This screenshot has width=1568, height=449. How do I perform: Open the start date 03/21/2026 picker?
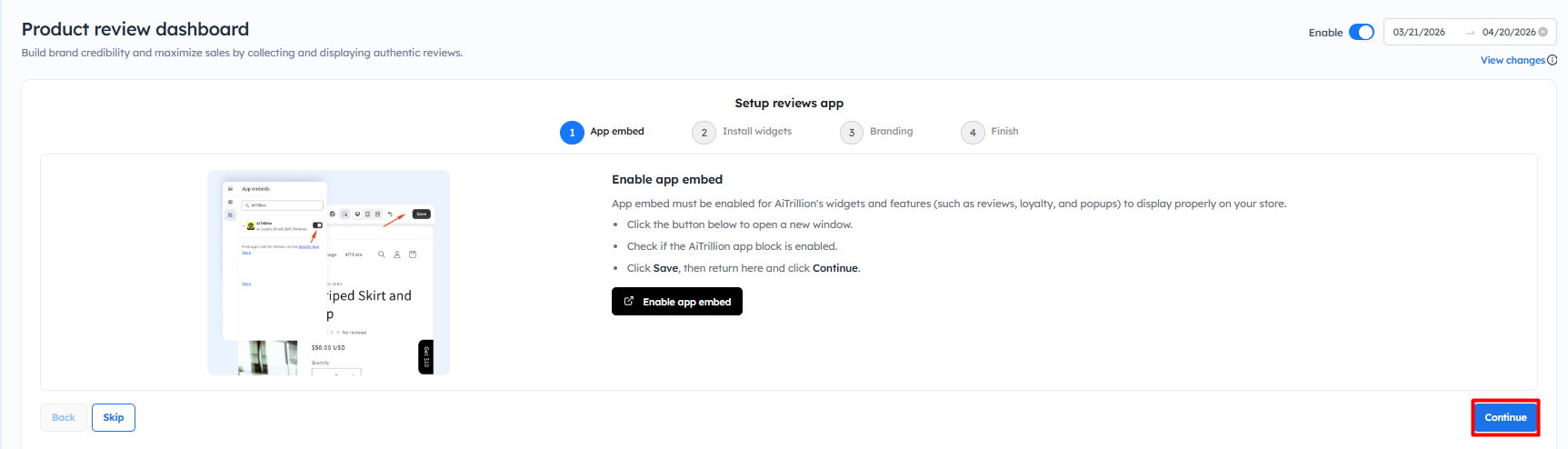point(1419,32)
